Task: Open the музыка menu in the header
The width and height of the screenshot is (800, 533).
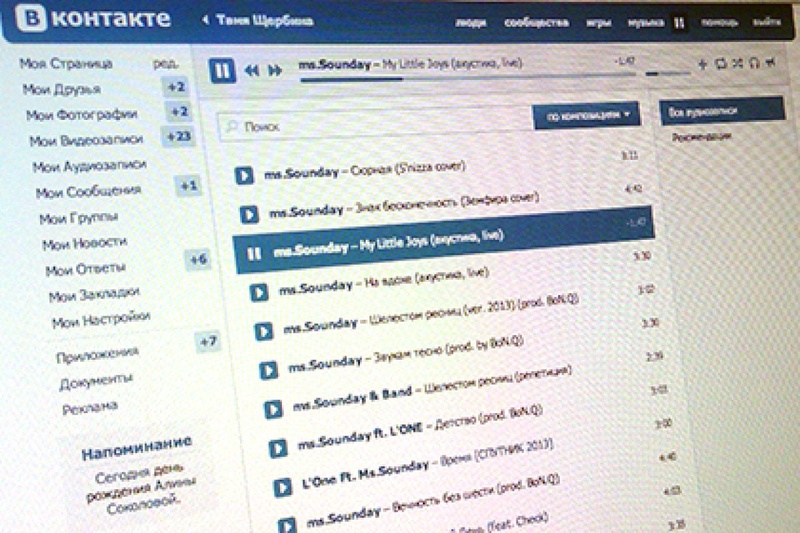Action: (x=645, y=21)
